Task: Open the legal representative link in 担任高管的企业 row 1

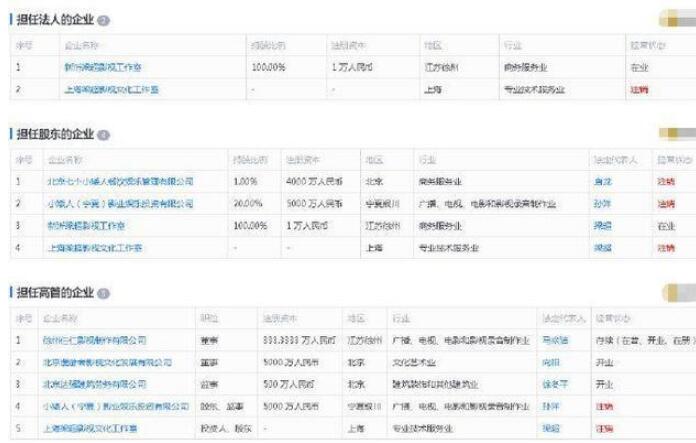Action: (555, 340)
